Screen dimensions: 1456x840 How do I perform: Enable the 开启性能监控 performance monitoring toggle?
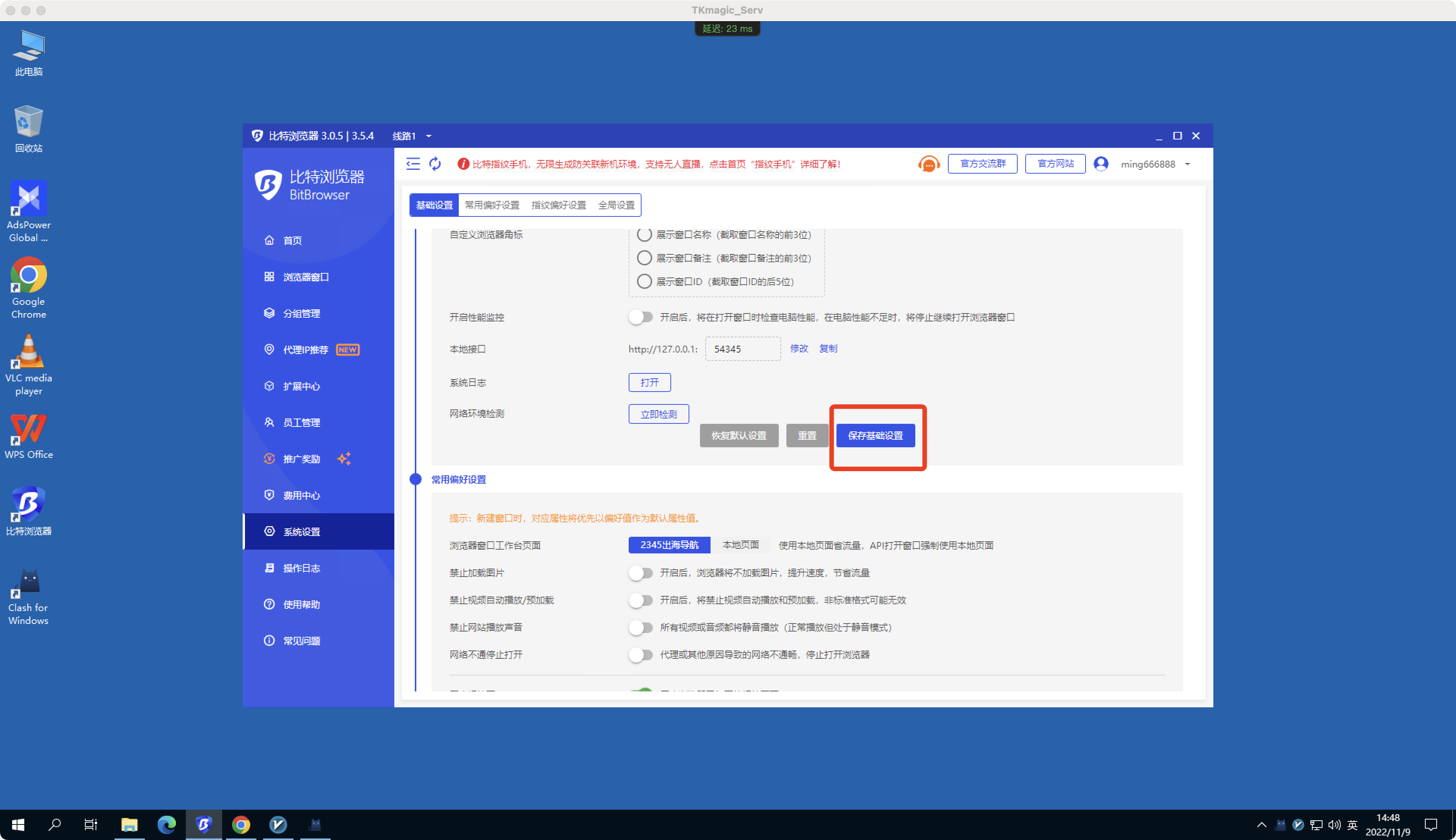640,317
